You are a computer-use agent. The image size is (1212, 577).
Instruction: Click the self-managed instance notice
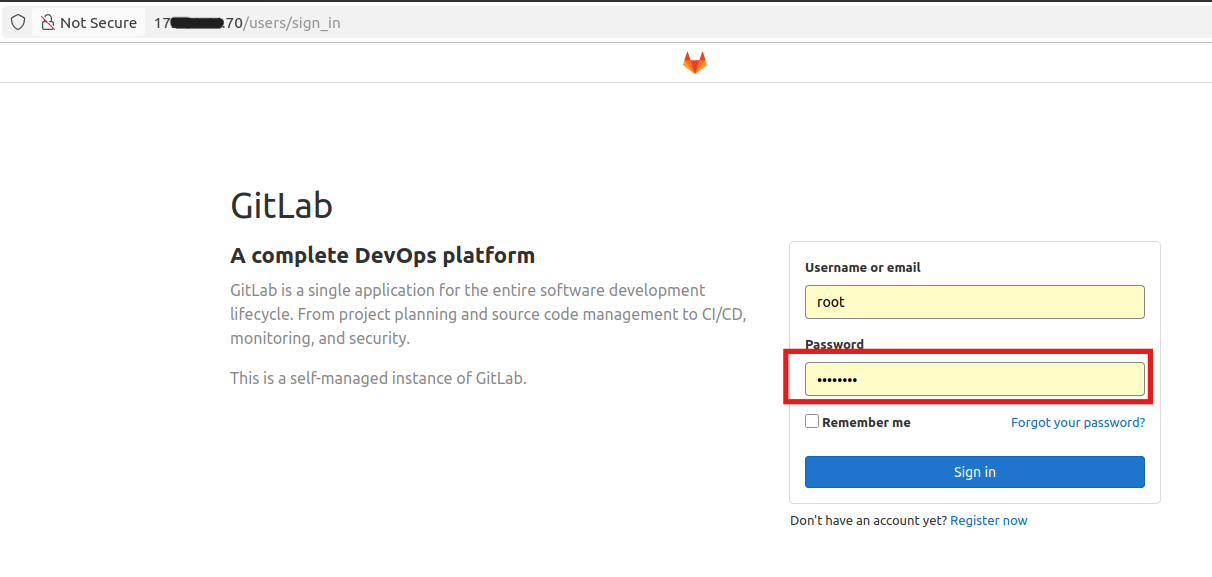(x=378, y=377)
